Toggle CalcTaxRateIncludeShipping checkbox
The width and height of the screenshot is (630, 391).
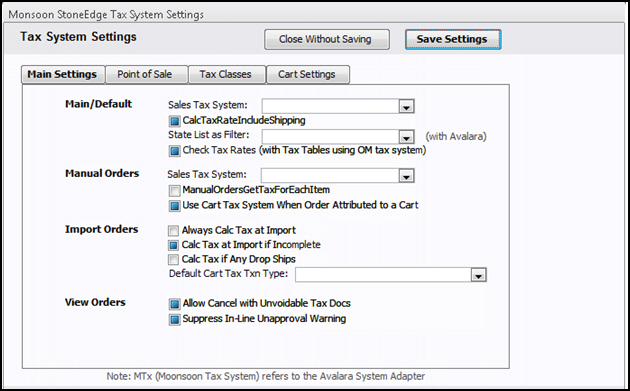(x=174, y=121)
